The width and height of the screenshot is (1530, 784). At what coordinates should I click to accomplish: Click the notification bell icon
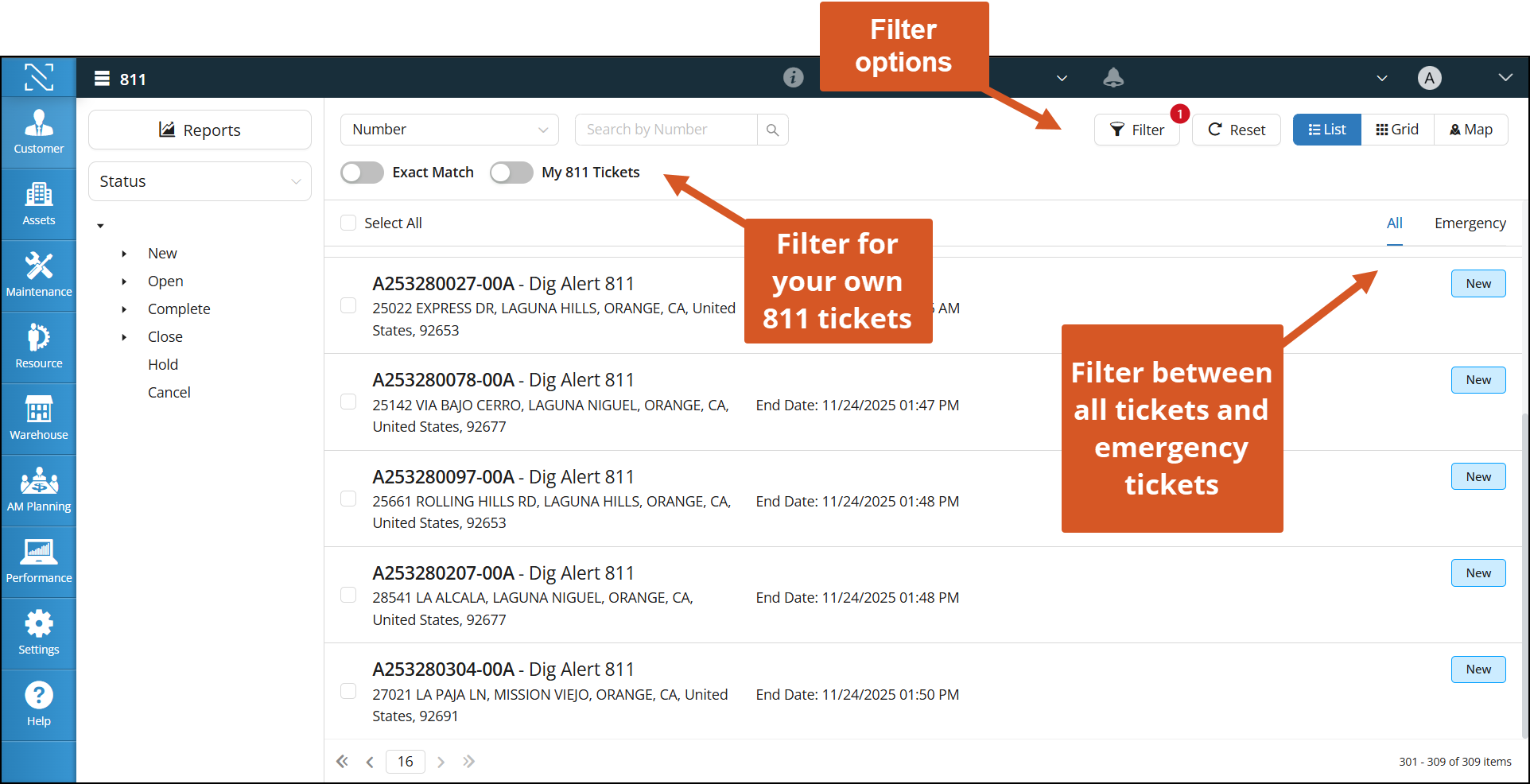click(1113, 78)
